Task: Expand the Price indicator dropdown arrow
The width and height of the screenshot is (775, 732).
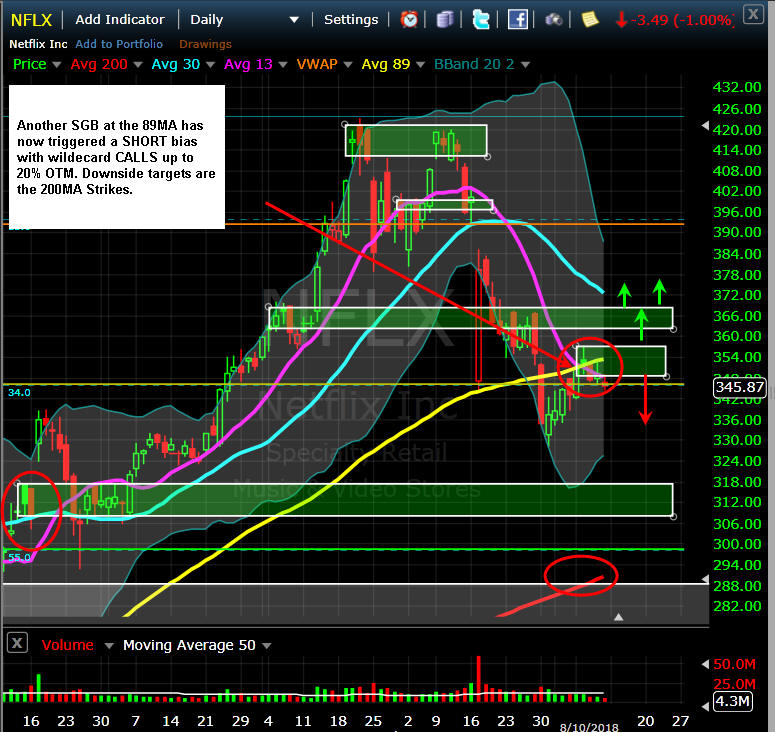Action: pyautogui.click(x=57, y=64)
